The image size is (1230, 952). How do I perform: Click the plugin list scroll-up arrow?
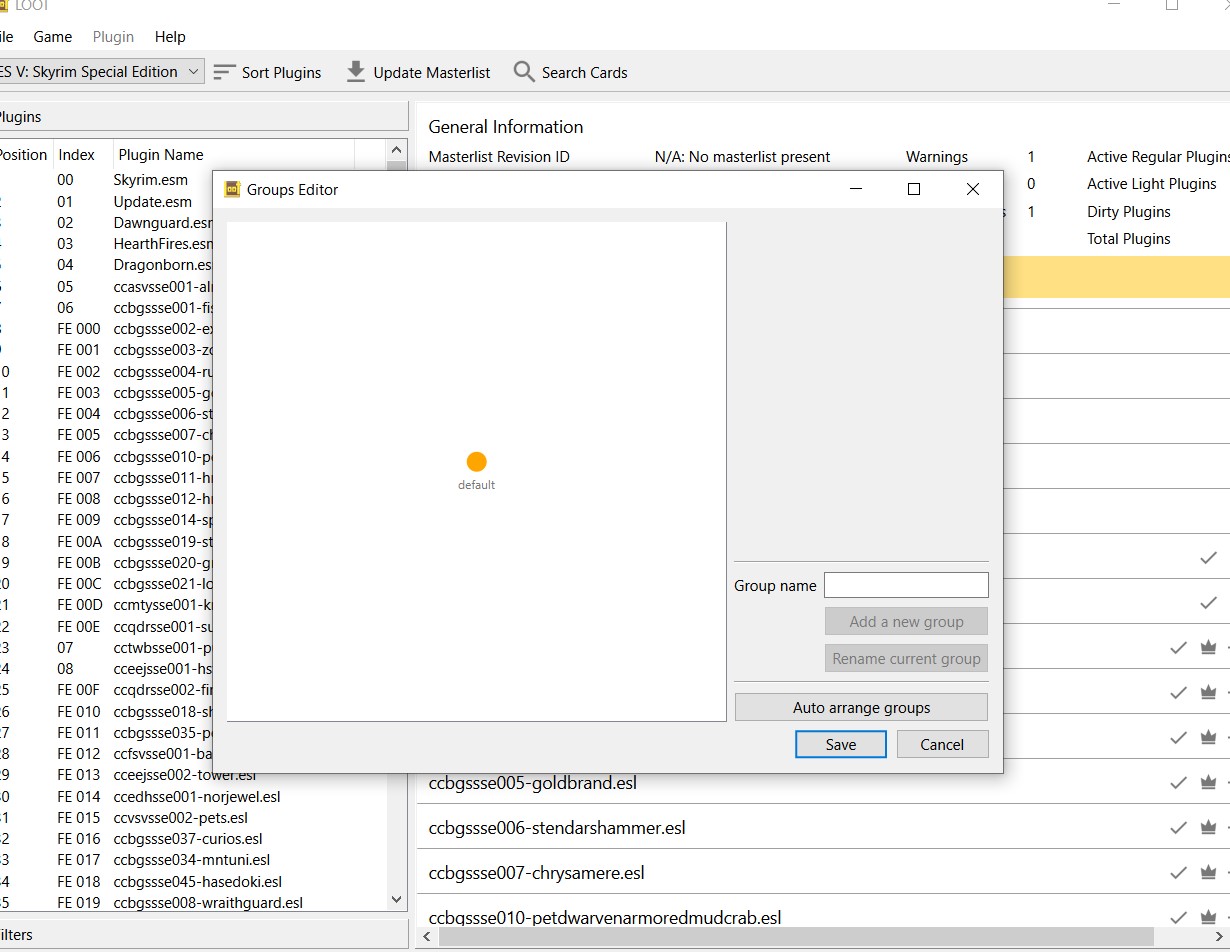[396, 150]
